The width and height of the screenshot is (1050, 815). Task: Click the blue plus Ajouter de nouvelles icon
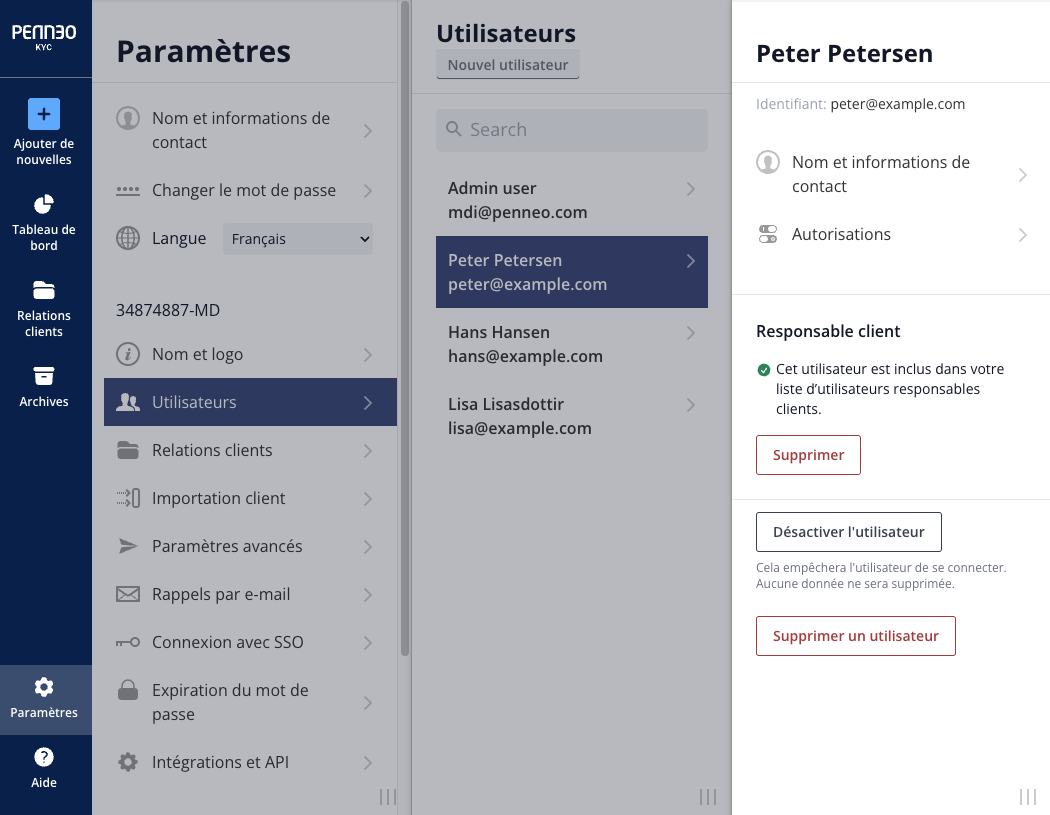click(x=44, y=114)
